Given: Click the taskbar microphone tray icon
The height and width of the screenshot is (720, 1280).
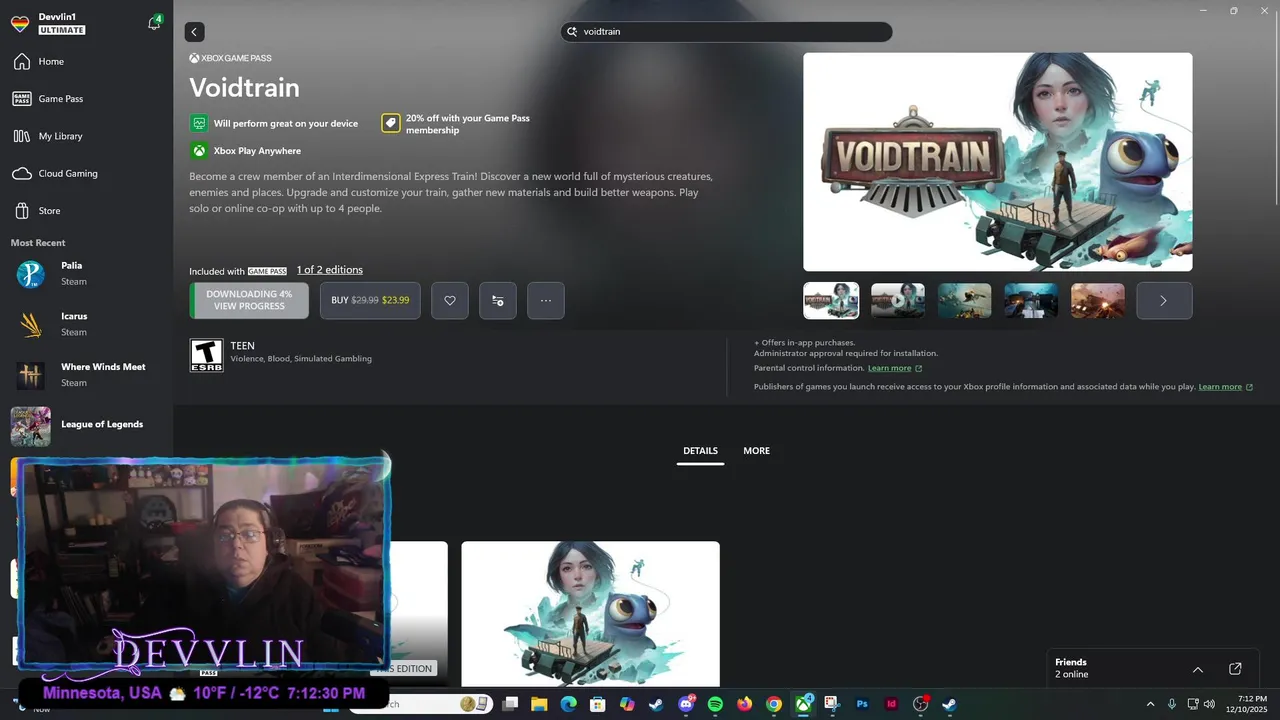Looking at the screenshot, I should click(x=1172, y=704).
